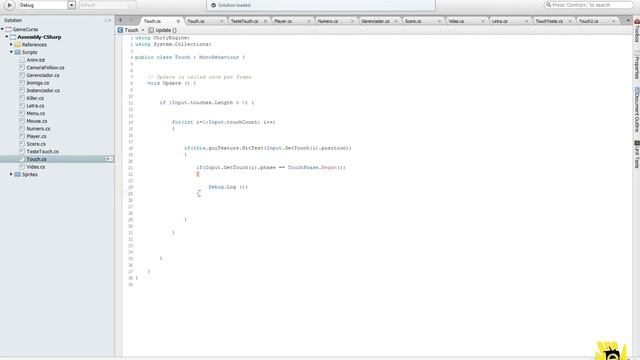This screenshot has height=360, width=640.
Task: Click the 'public class Touch : MonoBehaviour' line
Action: (190, 57)
